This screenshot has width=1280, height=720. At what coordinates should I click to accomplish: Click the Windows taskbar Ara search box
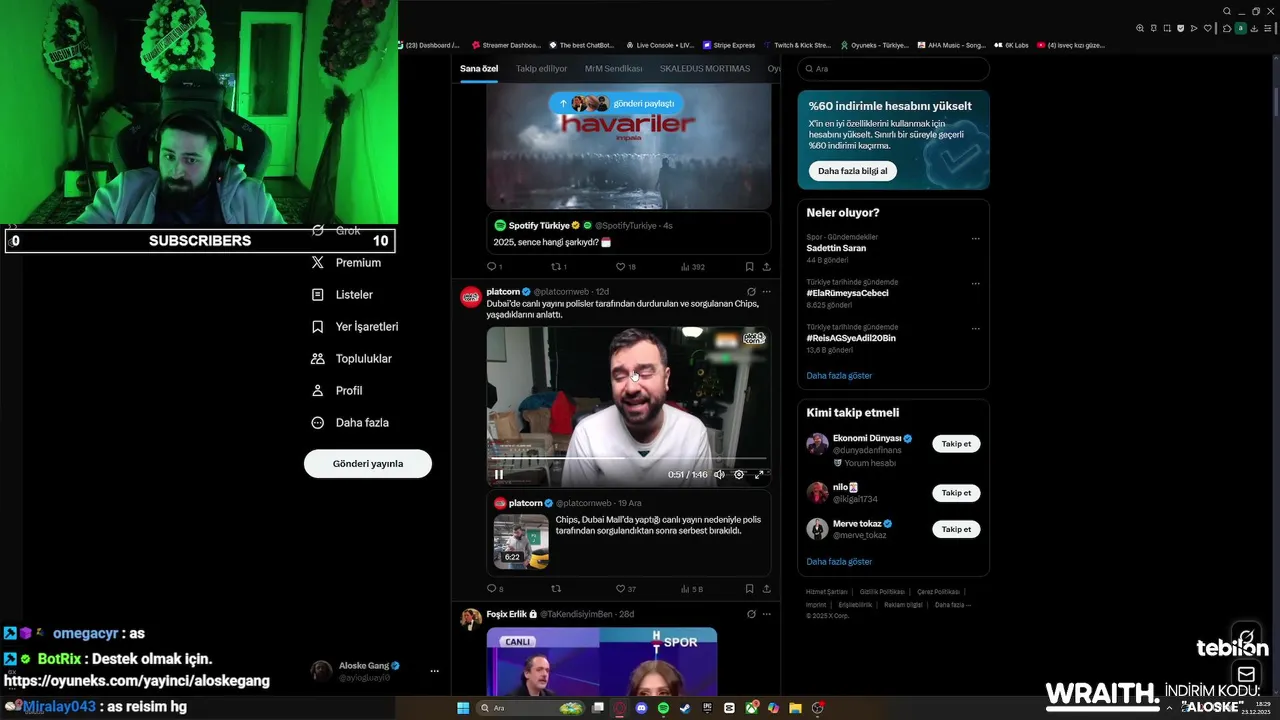pyautogui.click(x=530, y=708)
